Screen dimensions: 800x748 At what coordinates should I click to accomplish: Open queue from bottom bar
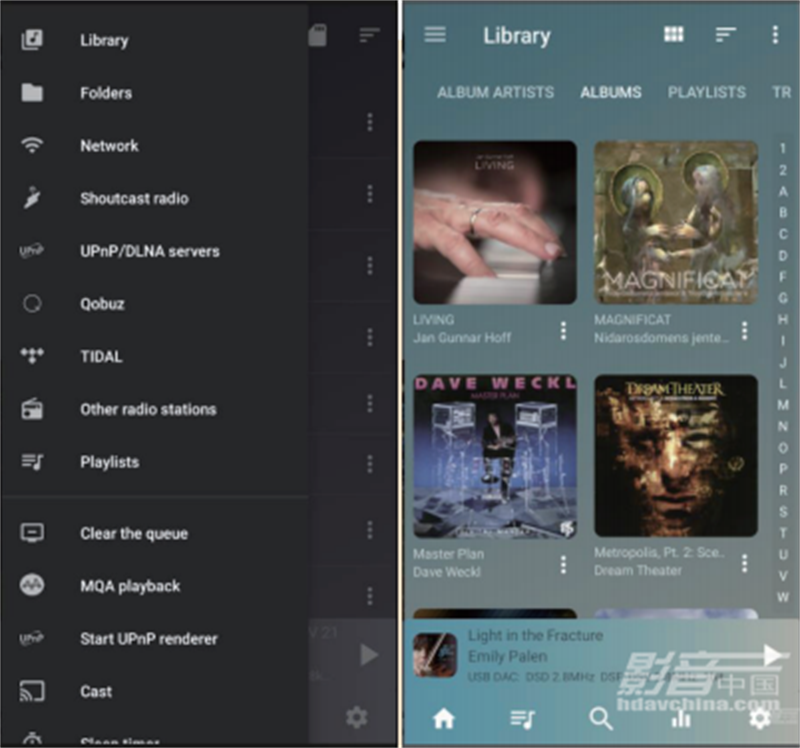(x=522, y=718)
